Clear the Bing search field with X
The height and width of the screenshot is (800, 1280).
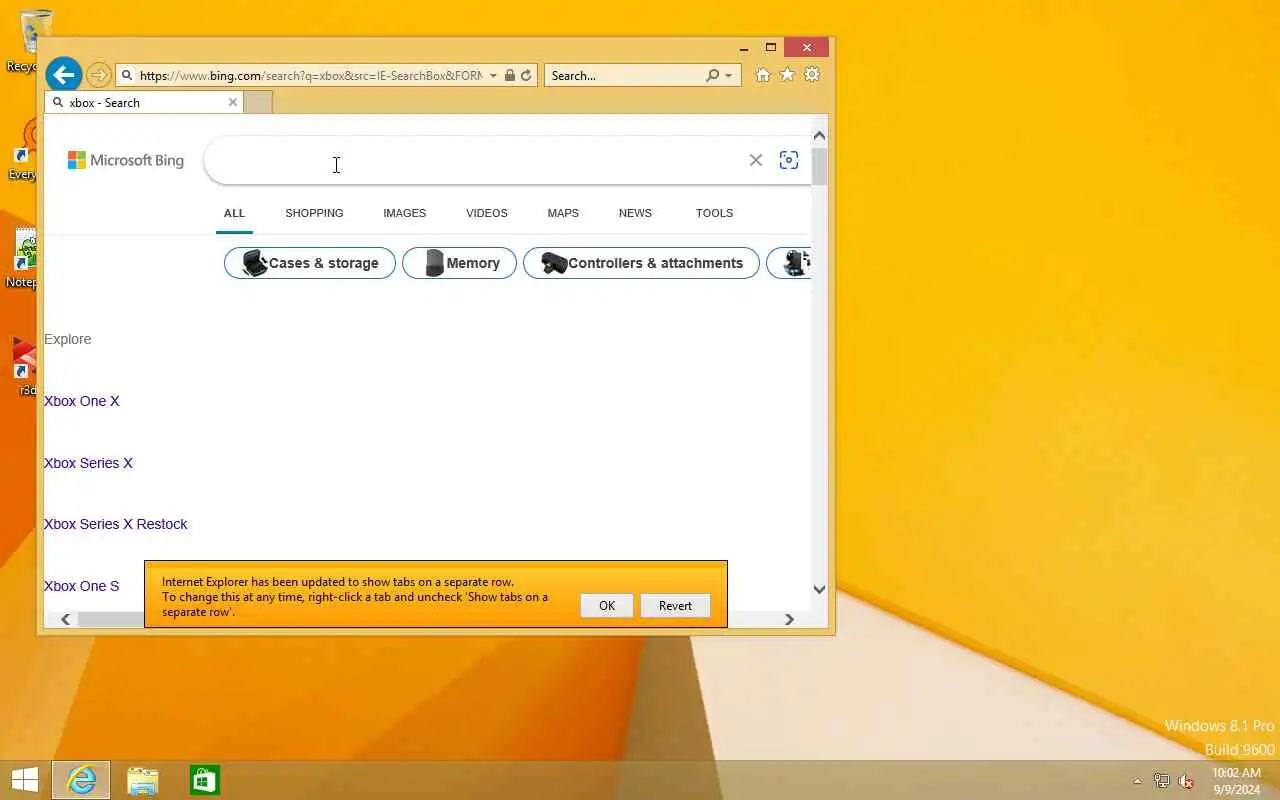756,160
